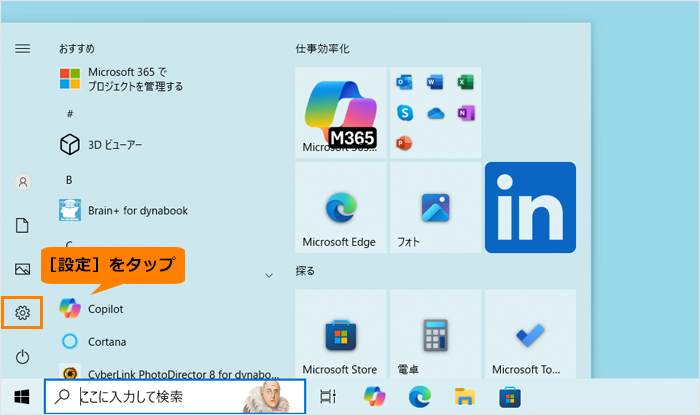The height and width of the screenshot is (415, 700).
Task: Open Microsoft Edge from the taskbar
Action: 420,397
